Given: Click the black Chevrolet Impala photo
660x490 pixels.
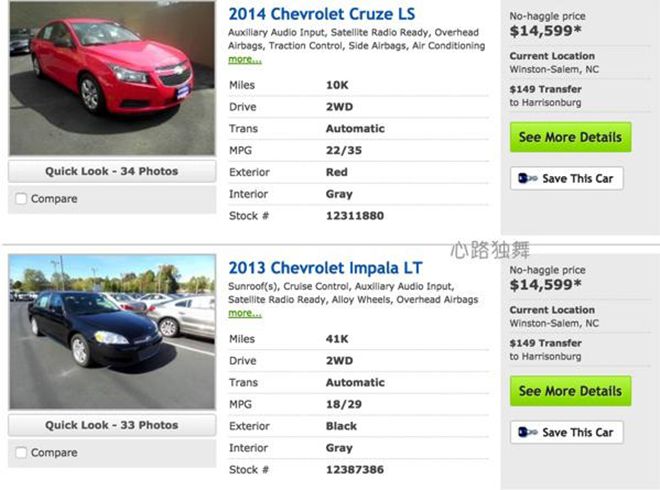Looking at the screenshot, I should [x=112, y=332].
